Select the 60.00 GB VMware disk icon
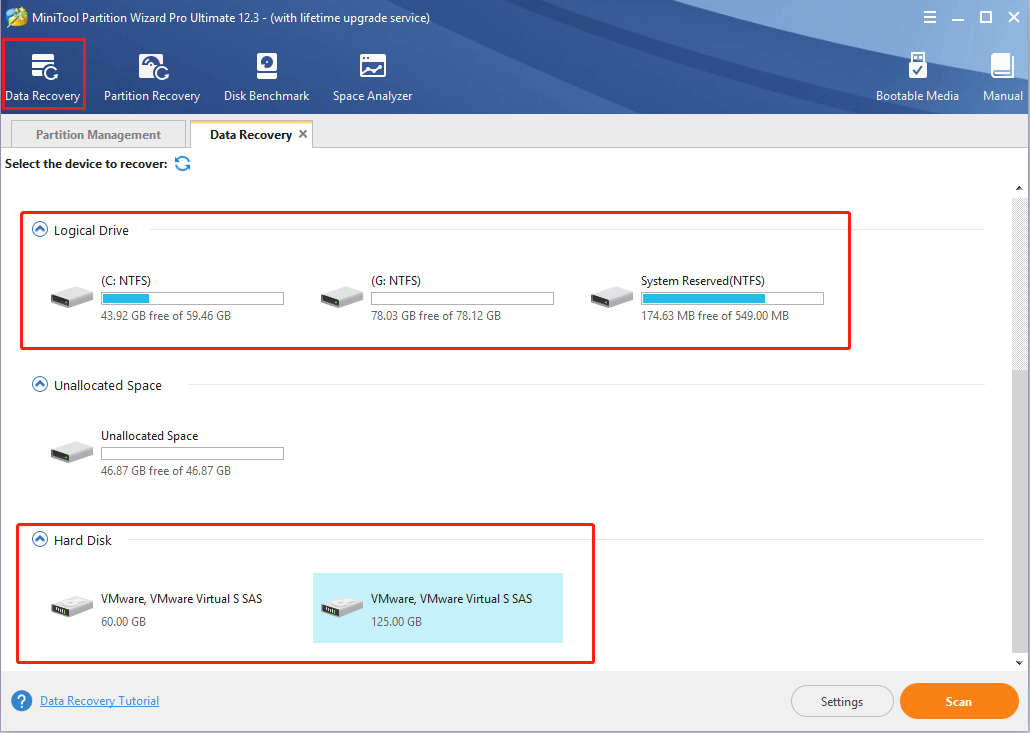Screen dimensions: 1030x733 (x=72, y=606)
